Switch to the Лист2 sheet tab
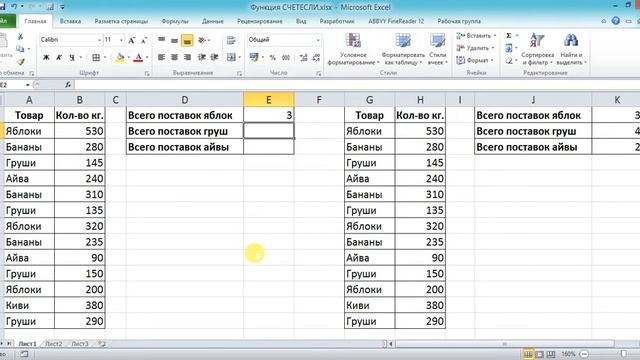 53,344
